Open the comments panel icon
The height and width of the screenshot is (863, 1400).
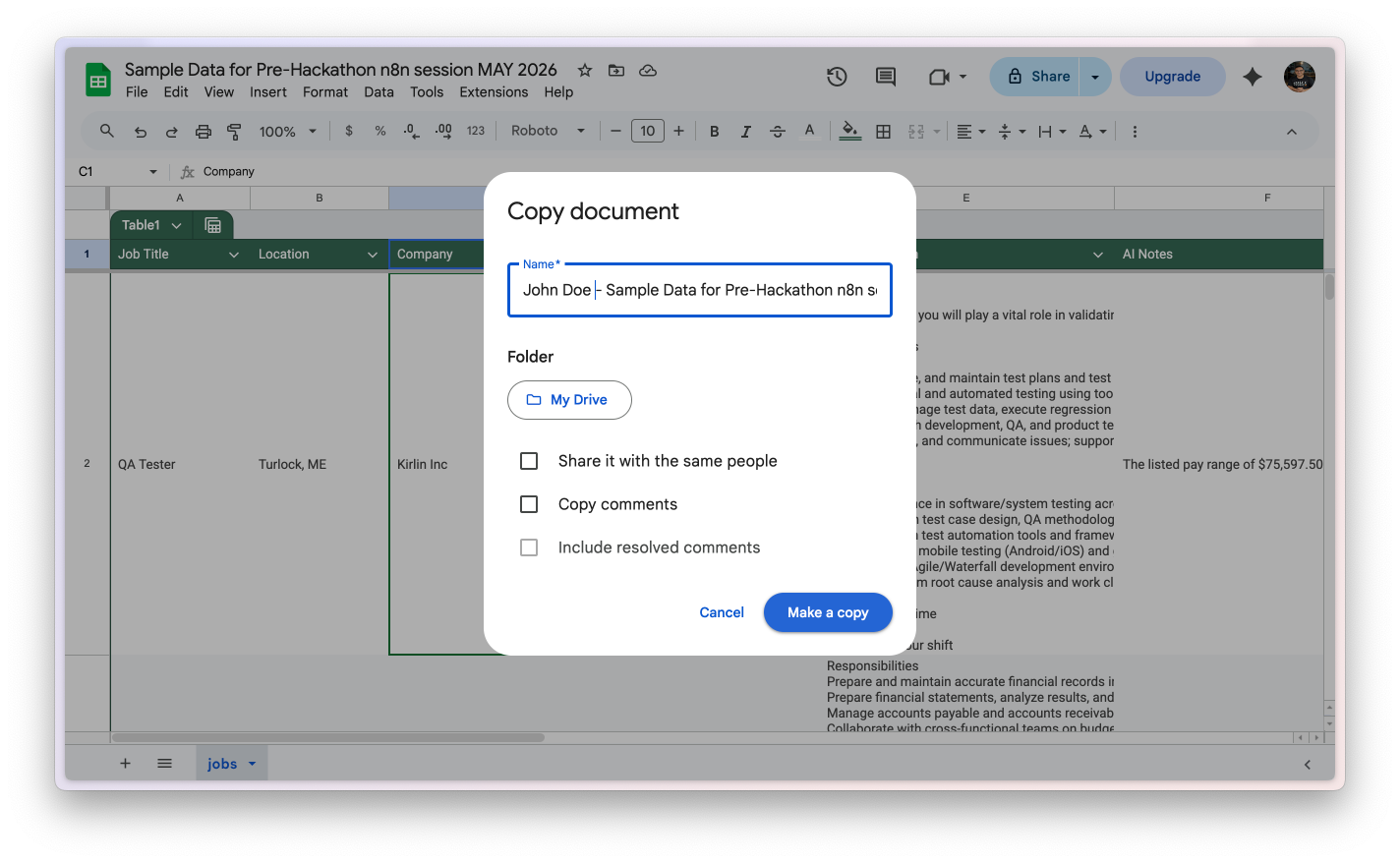pos(886,77)
